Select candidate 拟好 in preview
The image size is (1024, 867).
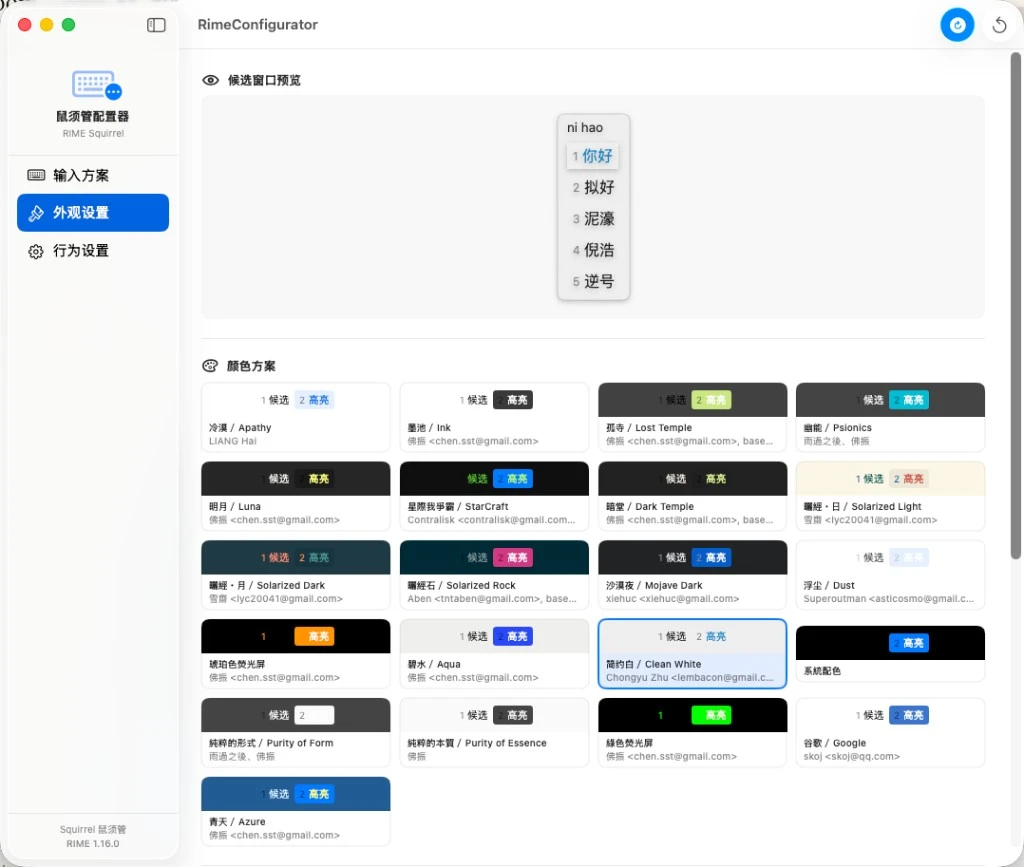coord(592,187)
